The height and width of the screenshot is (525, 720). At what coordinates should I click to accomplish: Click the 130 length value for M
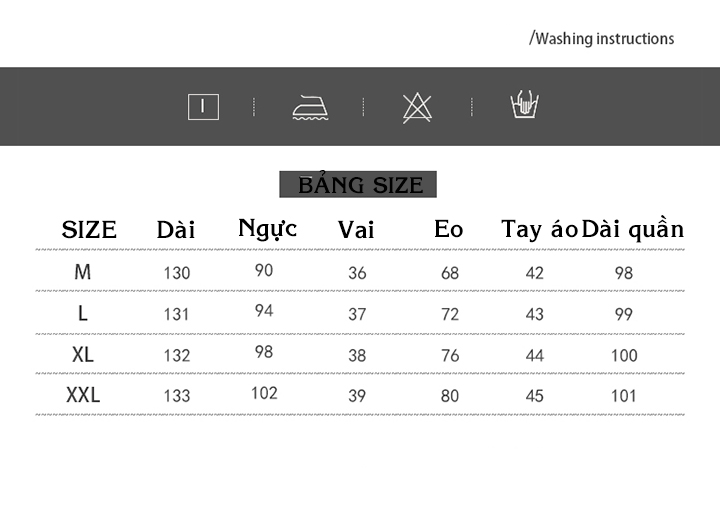click(177, 273)
